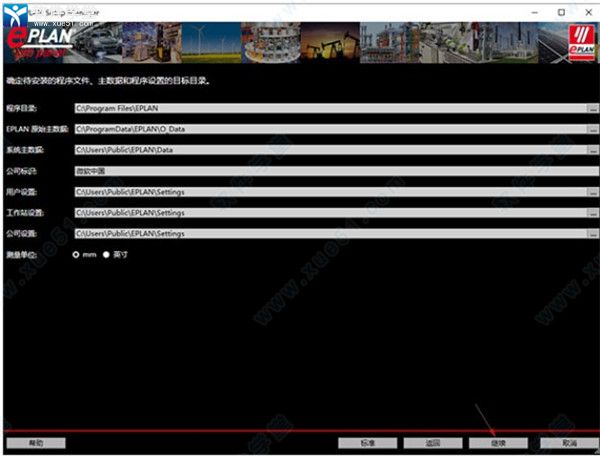Open browse button on the 公司设置 row
Viewport: 600px width, 456px height.
[x=593, y=234]
